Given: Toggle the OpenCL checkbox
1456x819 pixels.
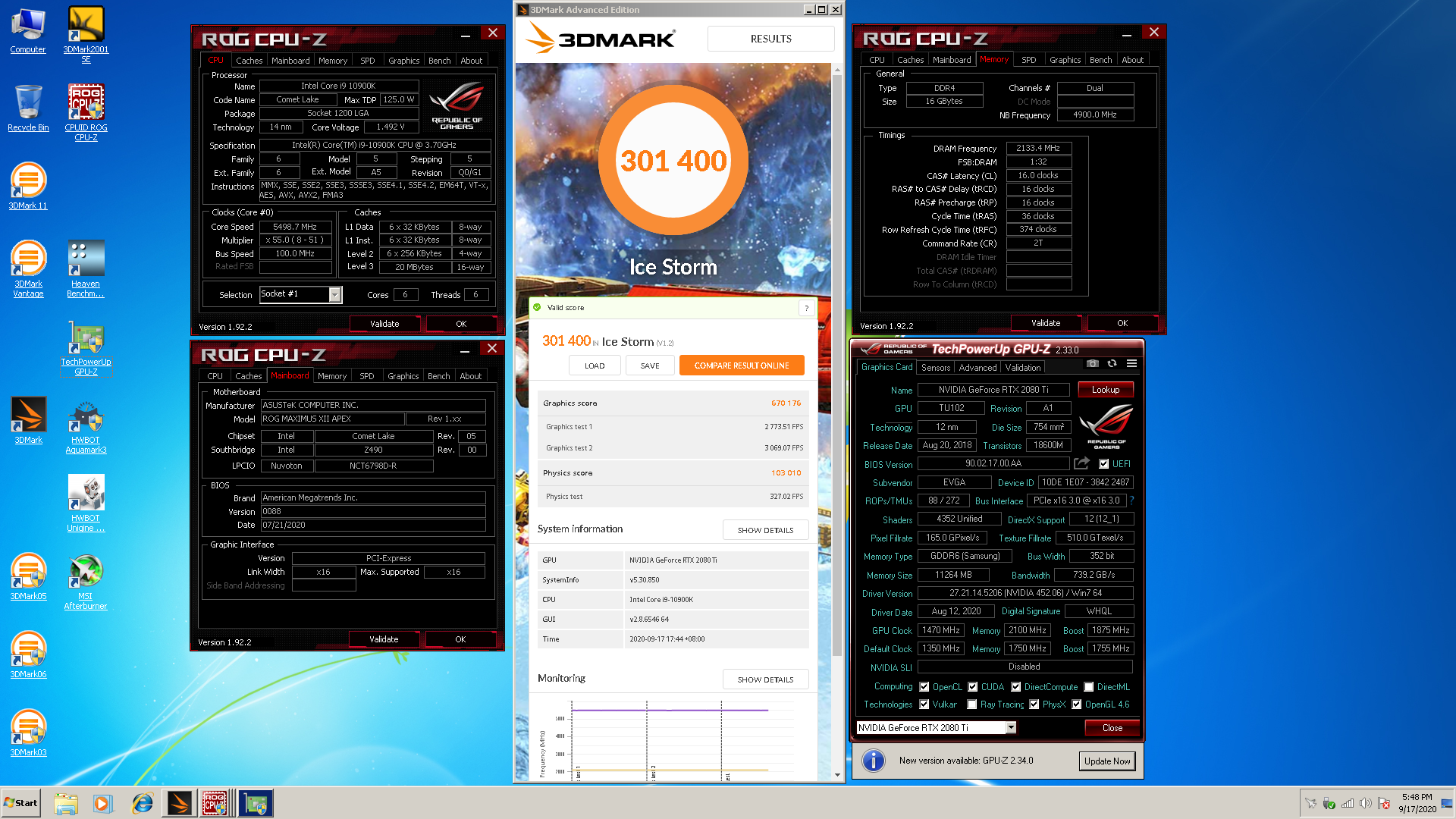Looking at the screenshot, I should click(924, 687).
